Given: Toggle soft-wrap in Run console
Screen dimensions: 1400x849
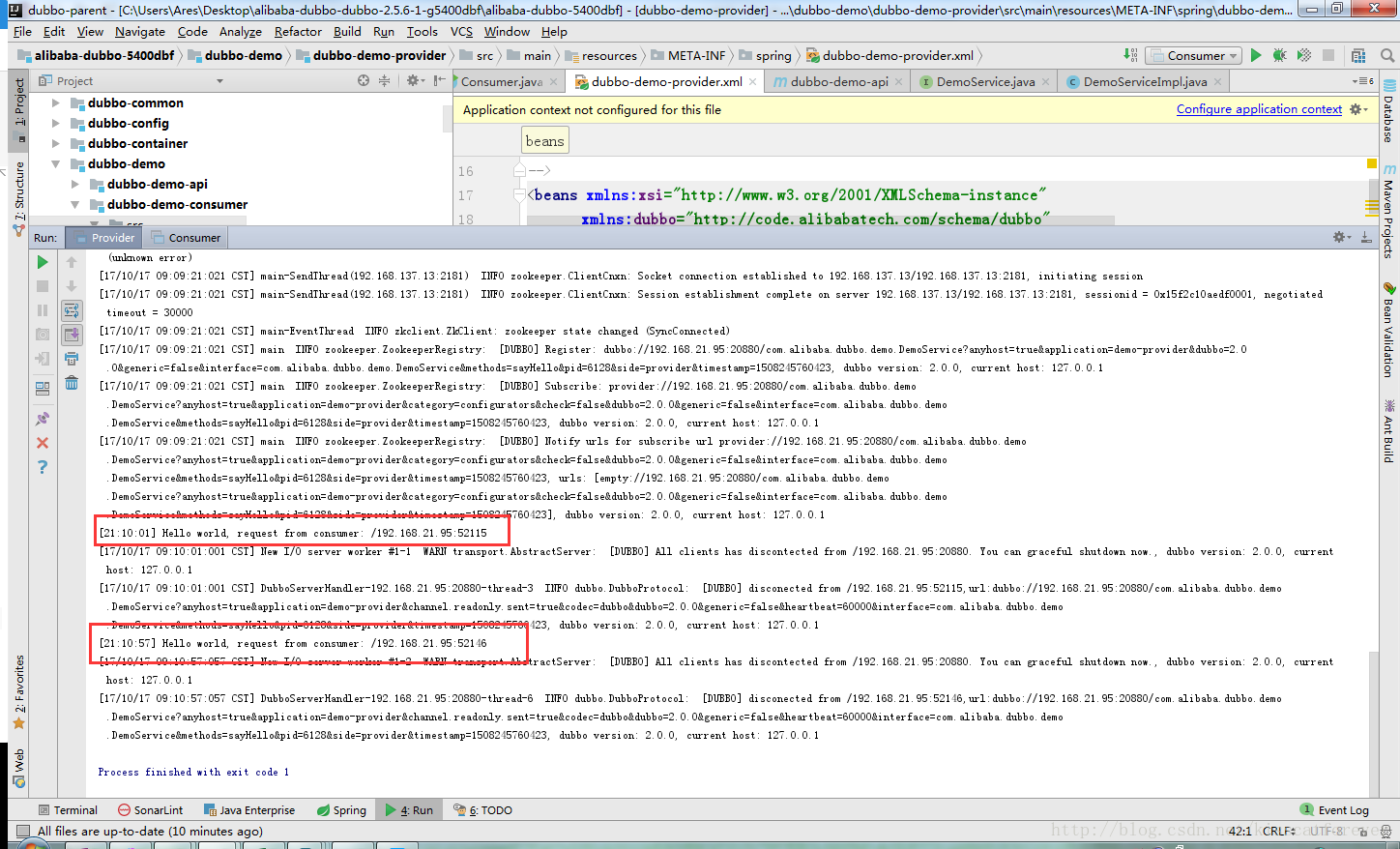Looking at the screenshot, I should pos(72,310).
